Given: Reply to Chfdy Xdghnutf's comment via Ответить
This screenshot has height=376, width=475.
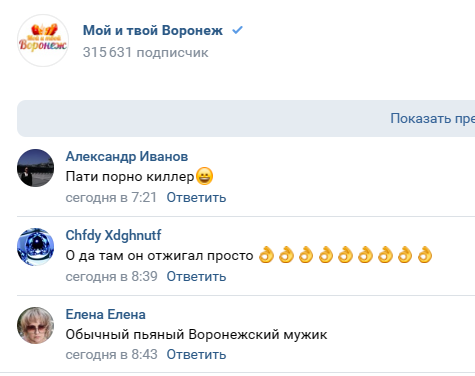Looking at the screenshot, I should [x=196, y=276].
